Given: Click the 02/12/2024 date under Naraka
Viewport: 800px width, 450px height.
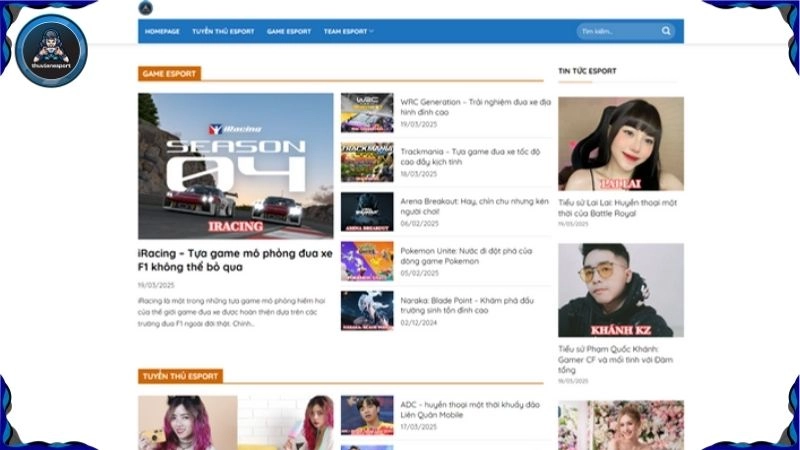Looking at the screenshot, I should tap(418, 323).
